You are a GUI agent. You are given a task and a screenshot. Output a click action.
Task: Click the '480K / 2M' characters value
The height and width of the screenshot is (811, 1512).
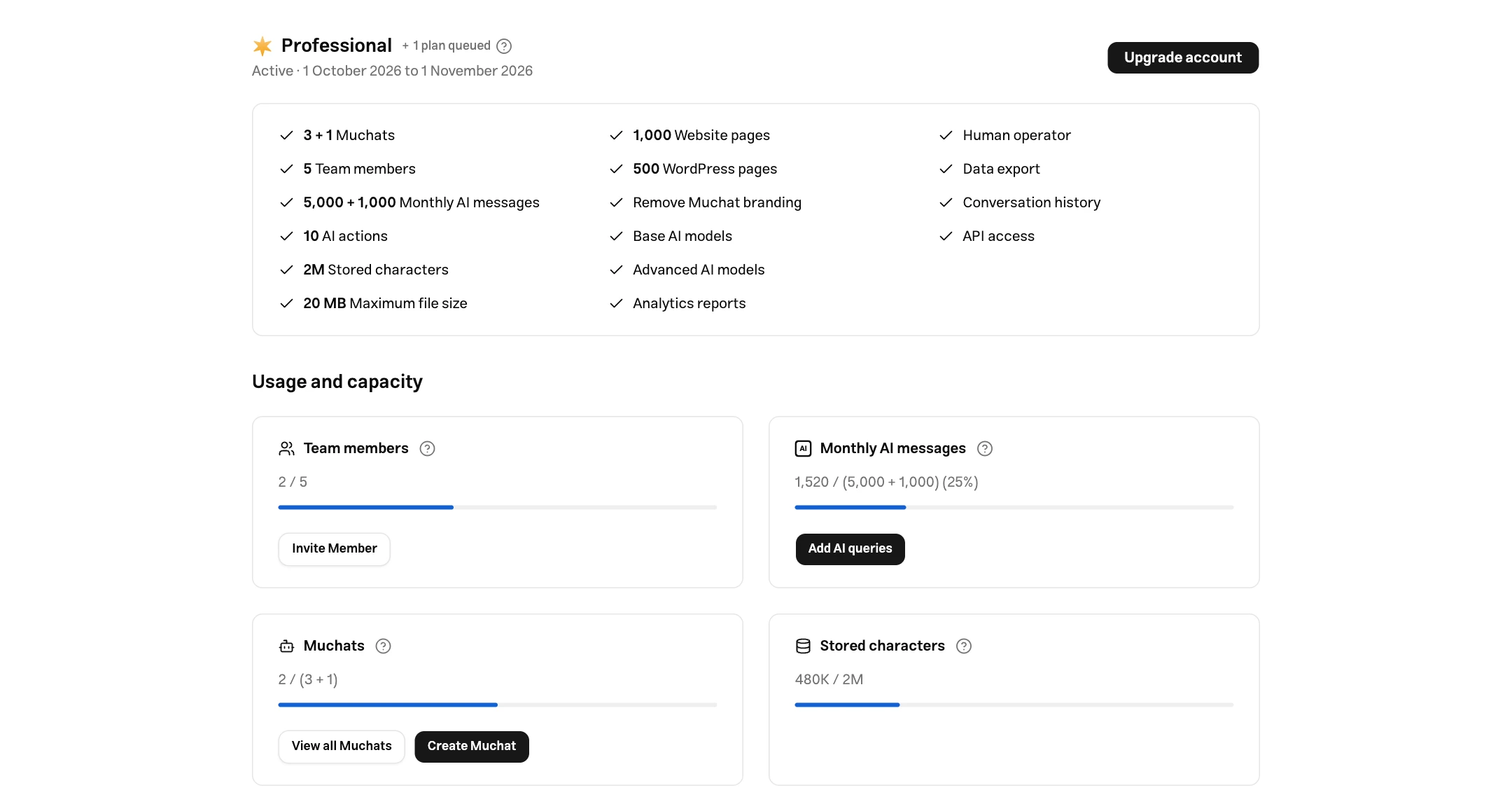click(x=829, y=680)
